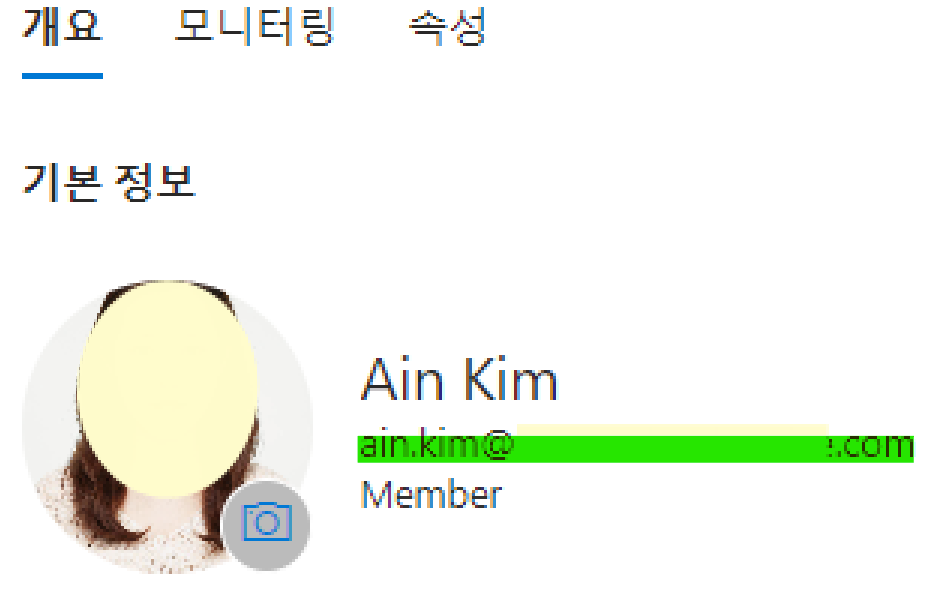The height and width of the screenshot is (592, 952).
Task: Click the blue camera glyph on the avatar
Action: (267, 522)
